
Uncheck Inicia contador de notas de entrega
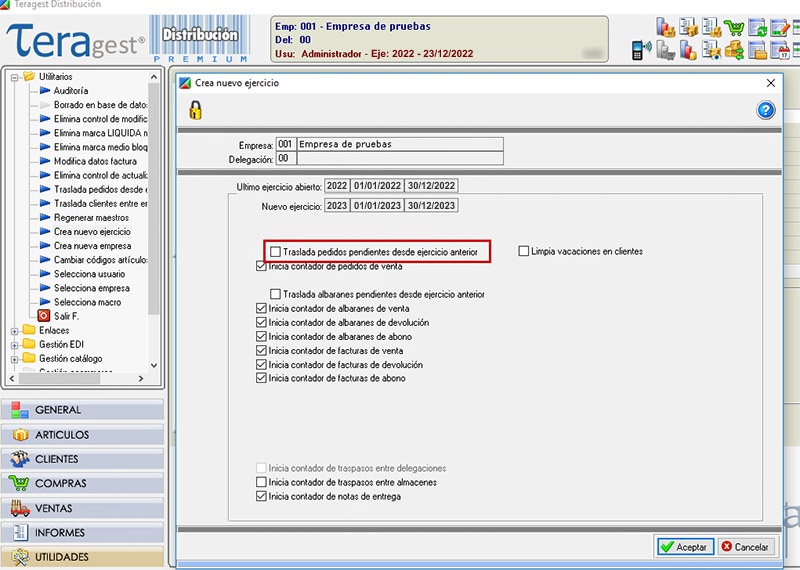261,496
